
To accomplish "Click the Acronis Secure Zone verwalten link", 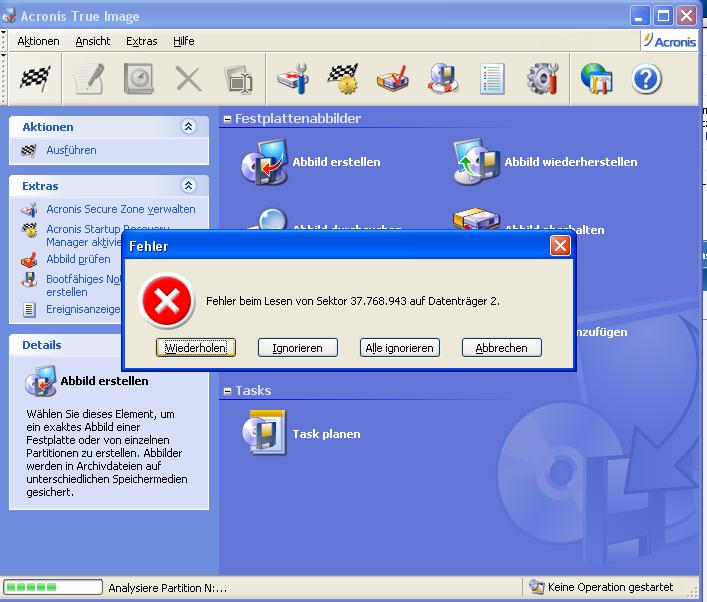I will [x=121, y=209].
